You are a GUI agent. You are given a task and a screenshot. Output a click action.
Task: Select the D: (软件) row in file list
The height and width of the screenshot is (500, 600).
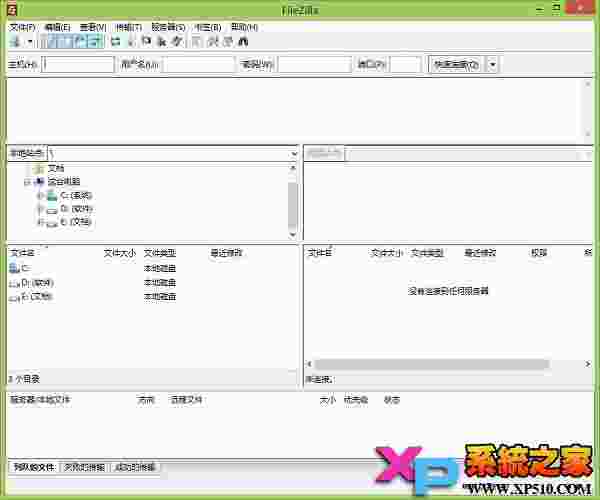pos(152,283)
